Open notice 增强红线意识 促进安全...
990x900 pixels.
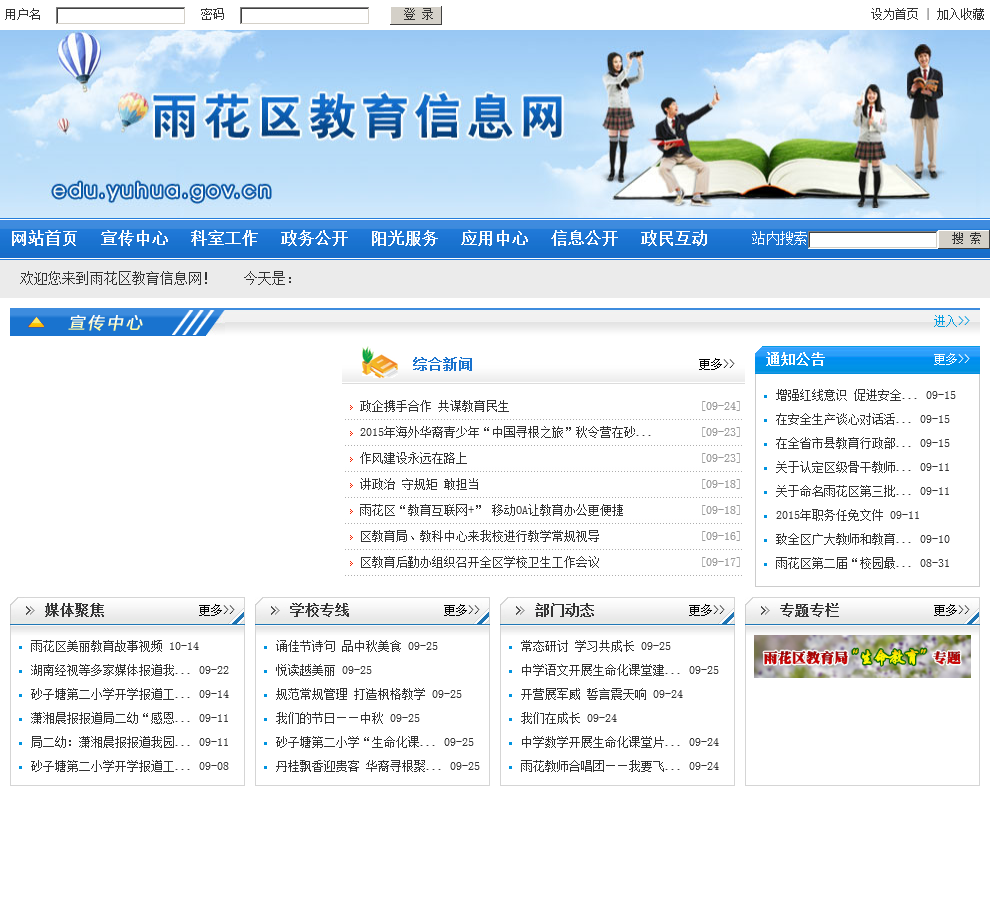[x=846, y=395]
